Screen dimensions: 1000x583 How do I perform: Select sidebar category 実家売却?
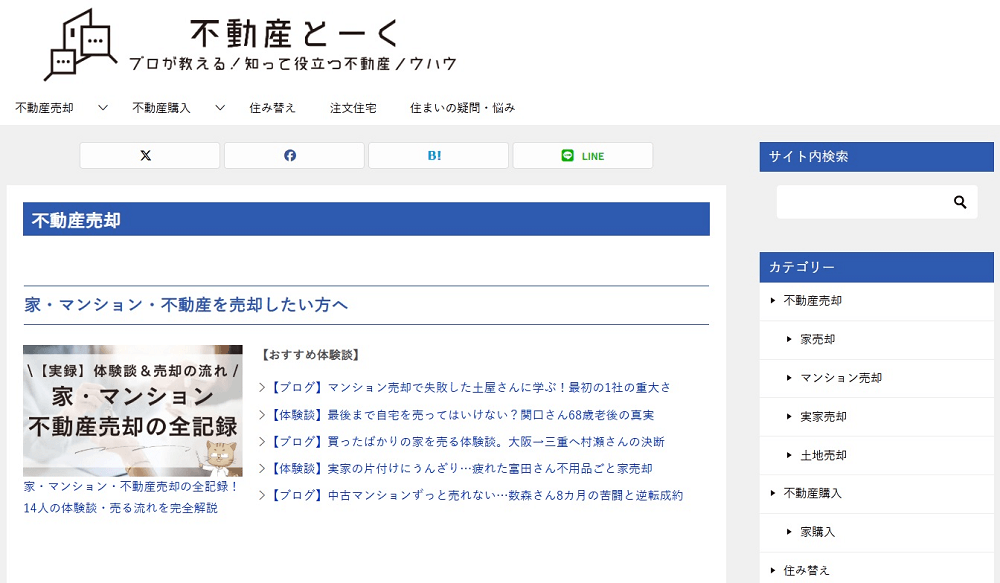(823, 417)
